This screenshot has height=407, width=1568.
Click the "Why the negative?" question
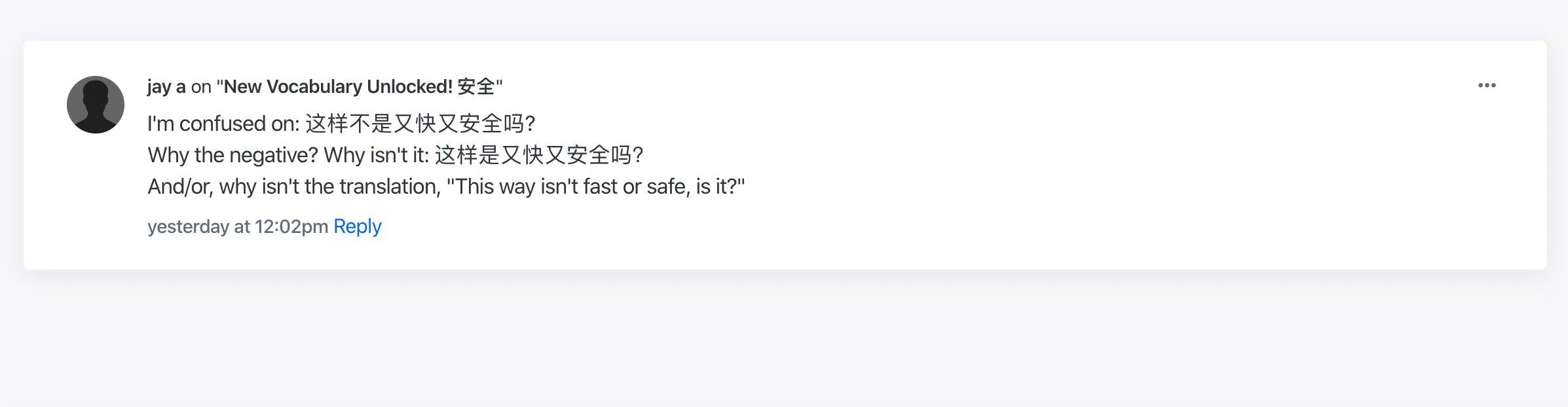coord(233,155)
